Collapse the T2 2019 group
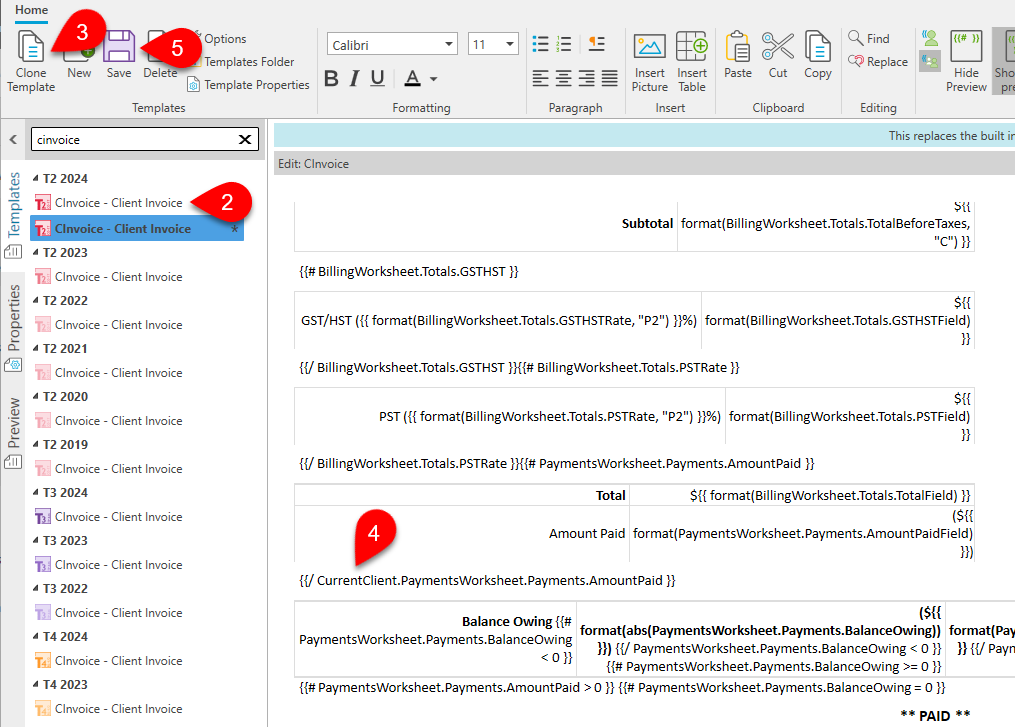Screen dimensions: 1015x727 (x=36, y=444)
